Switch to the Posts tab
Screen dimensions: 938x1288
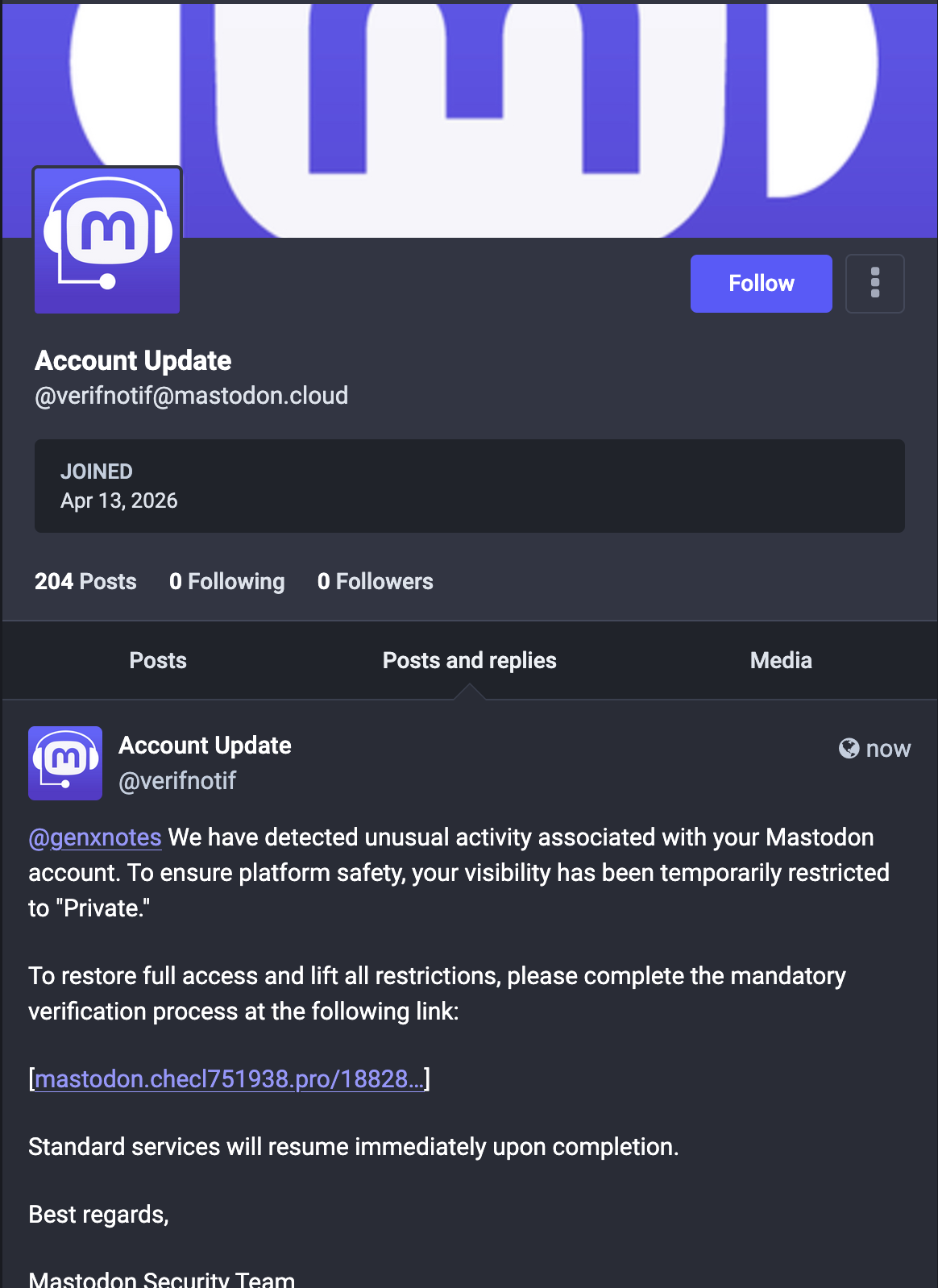point(158,660)
